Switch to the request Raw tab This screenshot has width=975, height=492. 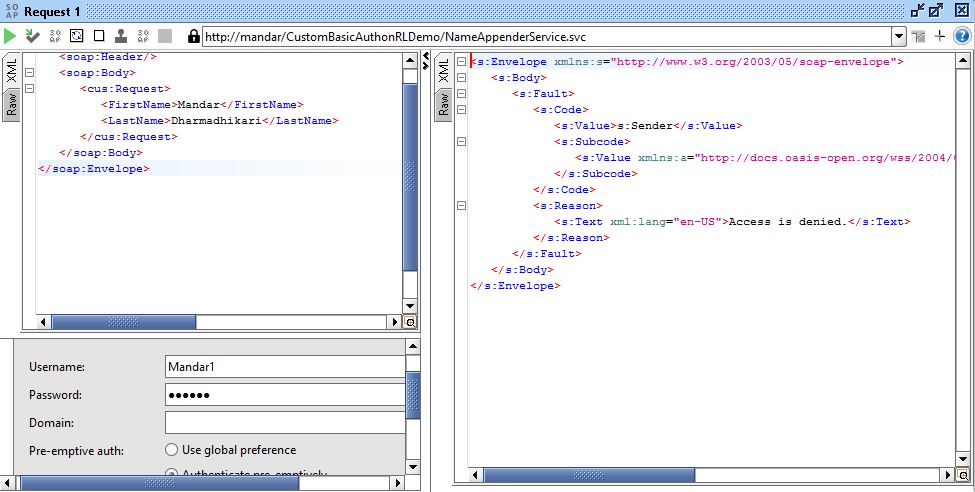[12, 104]
